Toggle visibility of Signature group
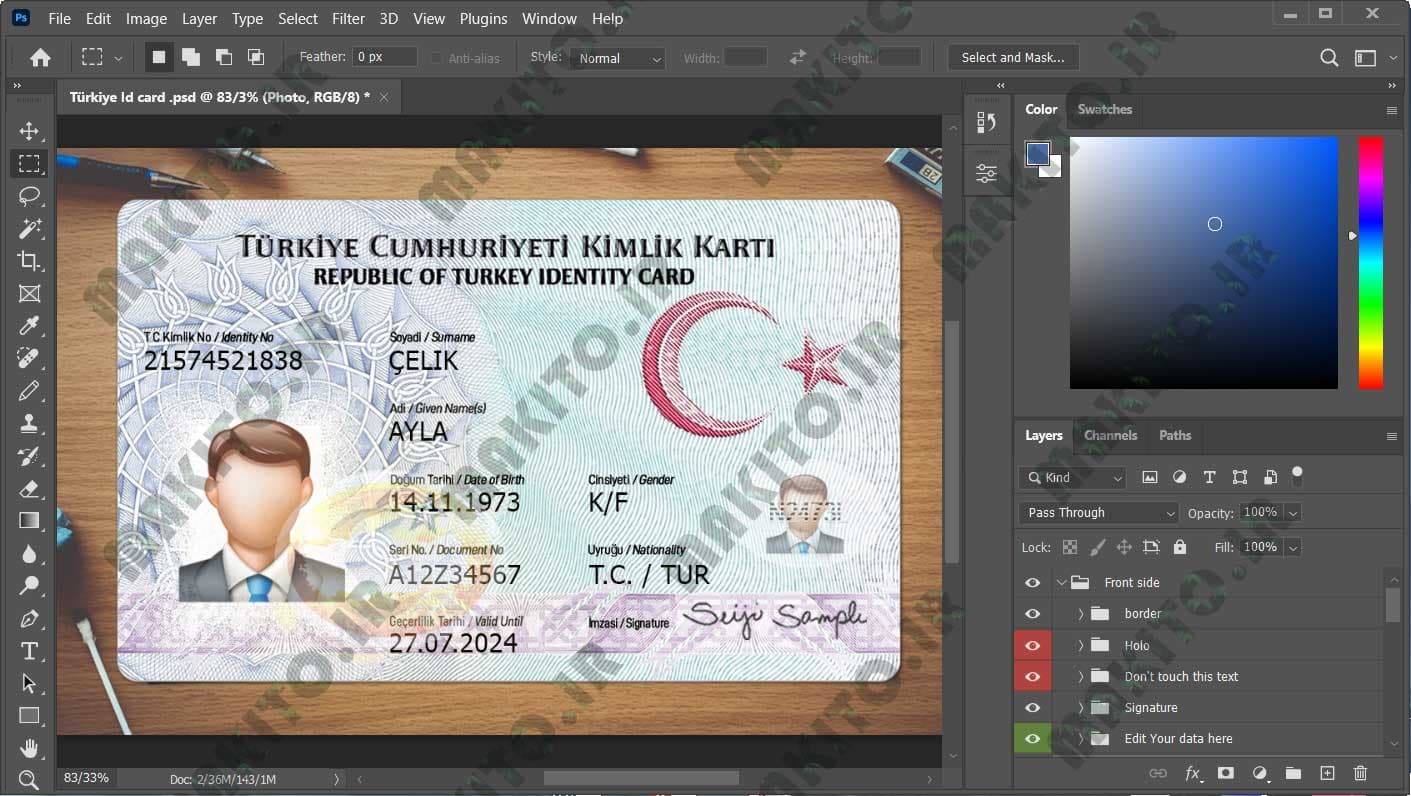 (1033, 707)
